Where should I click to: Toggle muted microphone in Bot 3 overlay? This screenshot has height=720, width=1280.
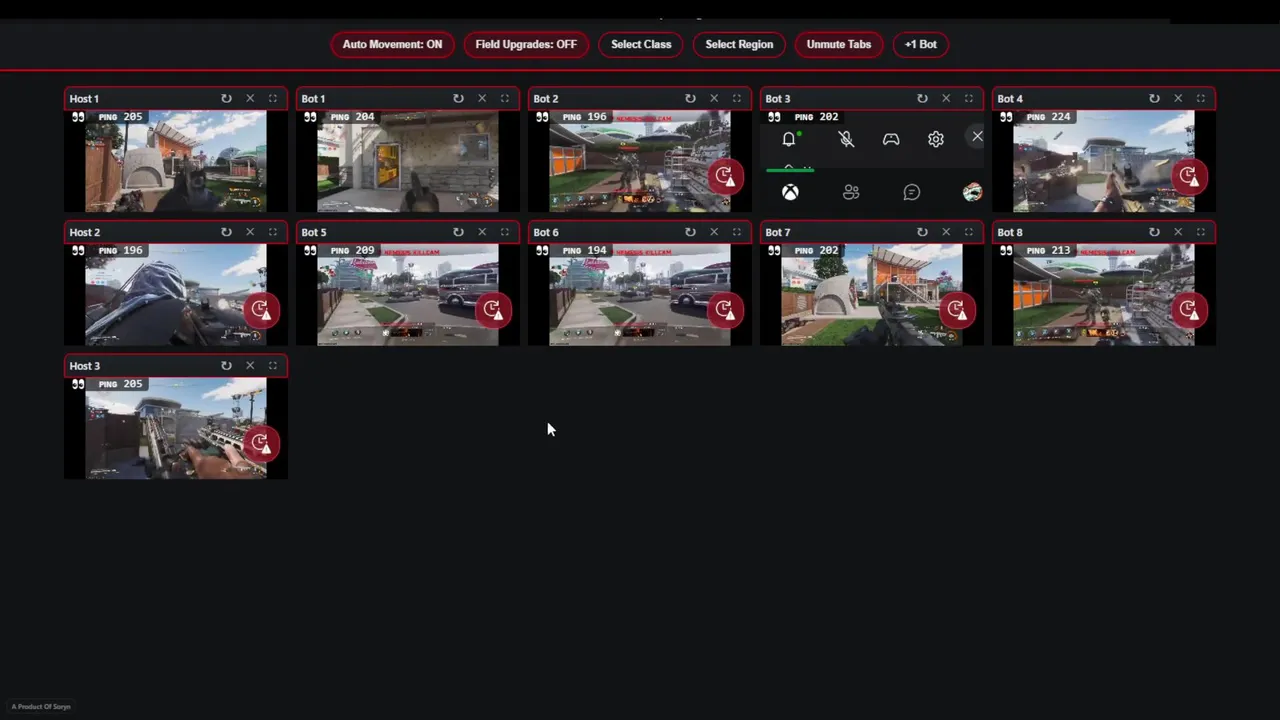(846, 140)
